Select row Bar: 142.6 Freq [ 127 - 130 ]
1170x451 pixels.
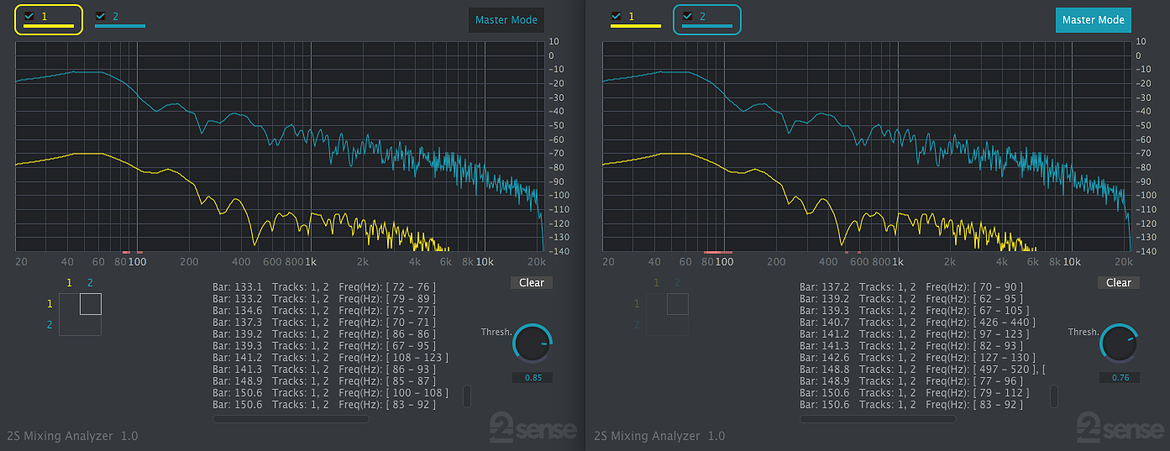[x=917, y=358]
